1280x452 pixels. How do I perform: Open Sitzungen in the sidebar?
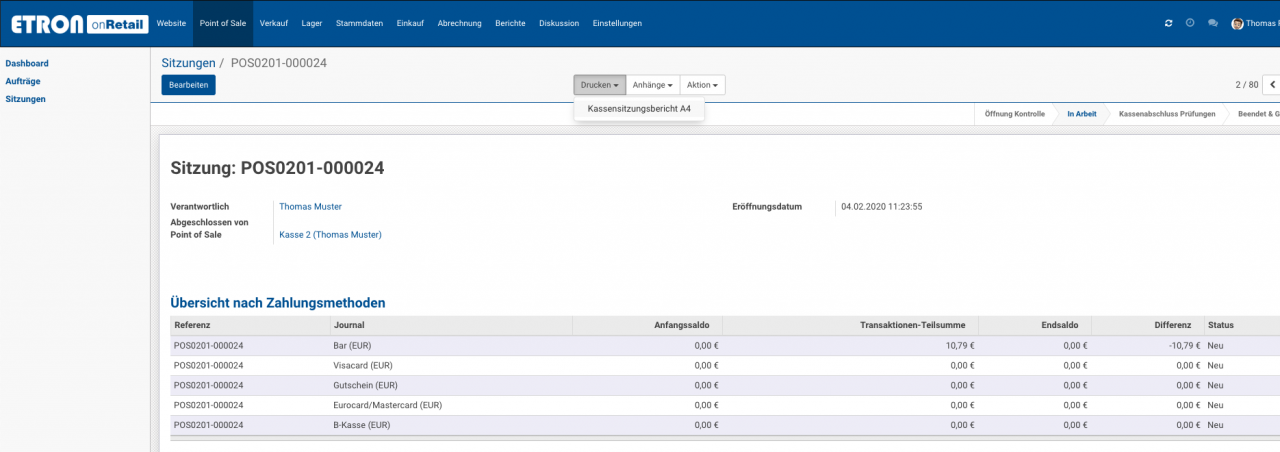pyautogui.click(x=25, y=99)
